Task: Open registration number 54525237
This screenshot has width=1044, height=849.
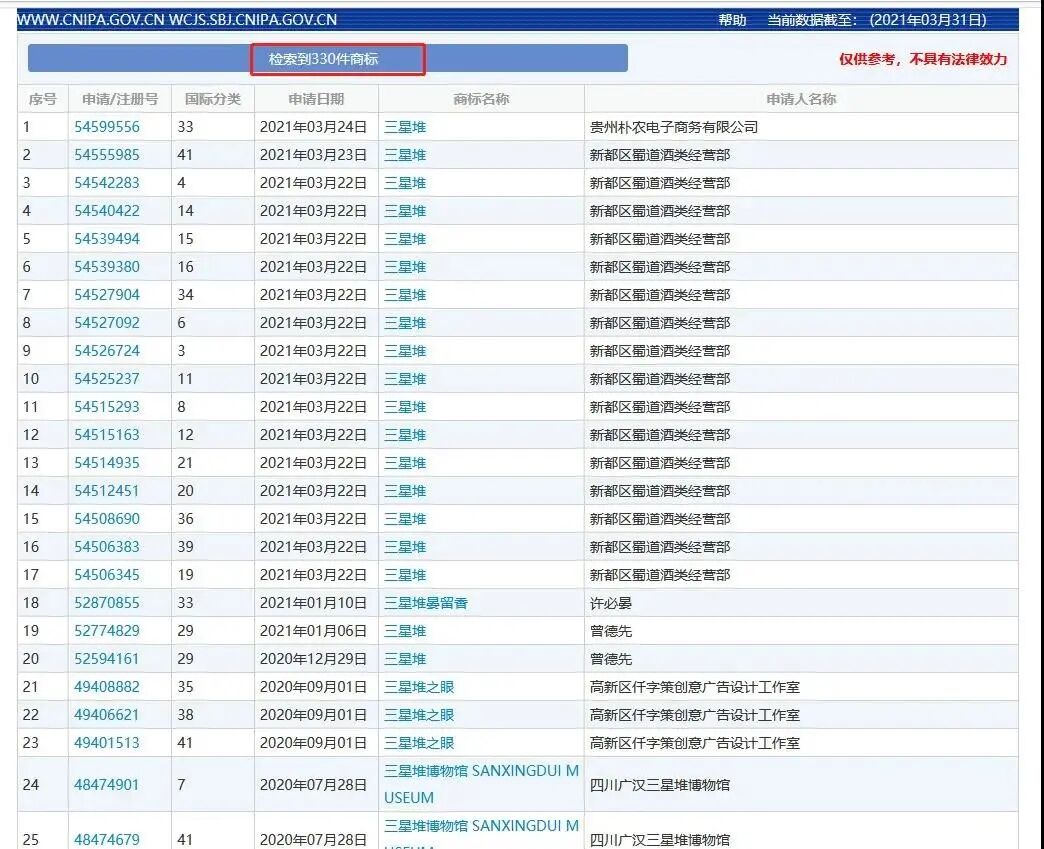Action: (107, 378)
